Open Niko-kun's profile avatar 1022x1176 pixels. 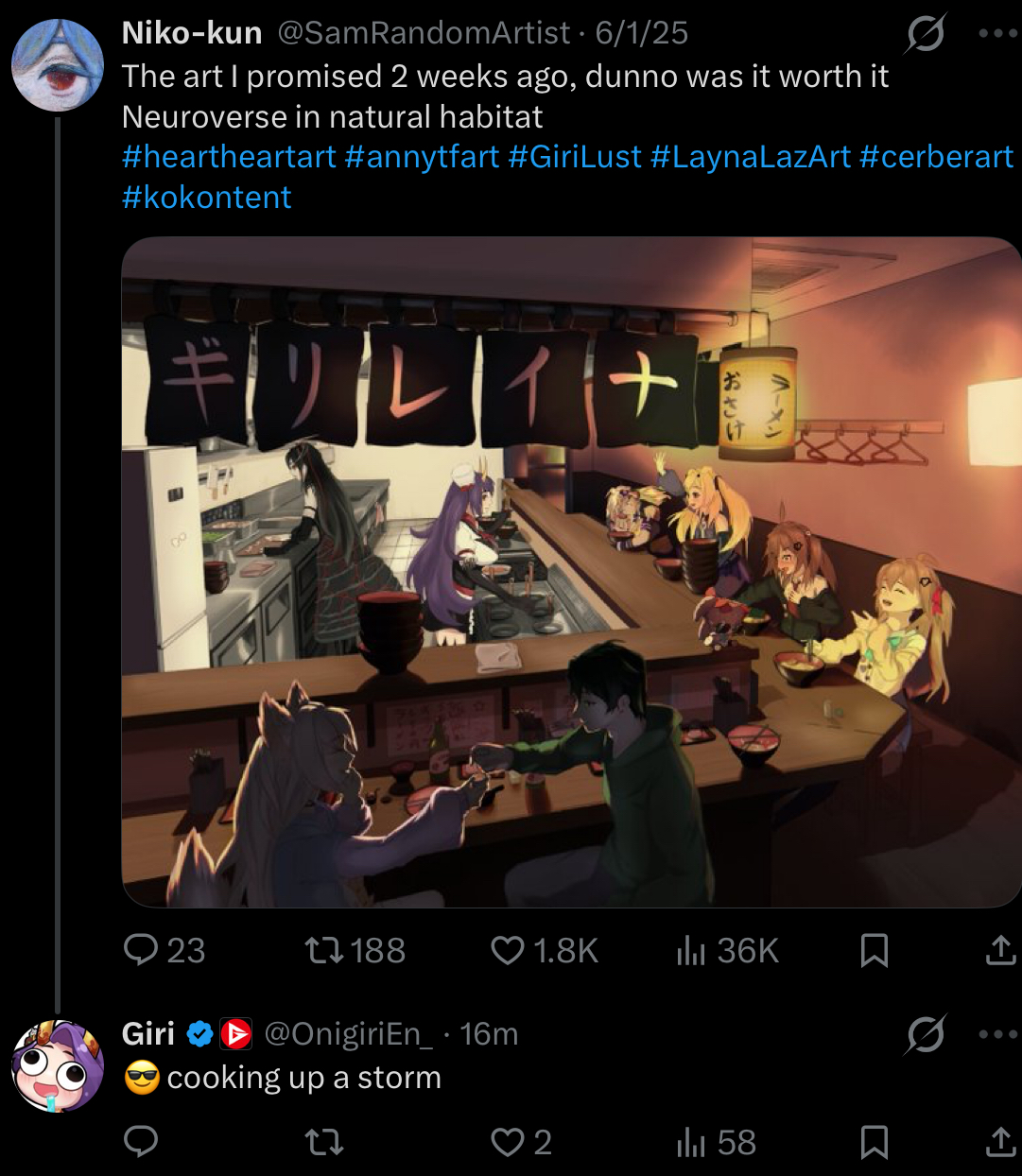point(58,65)
